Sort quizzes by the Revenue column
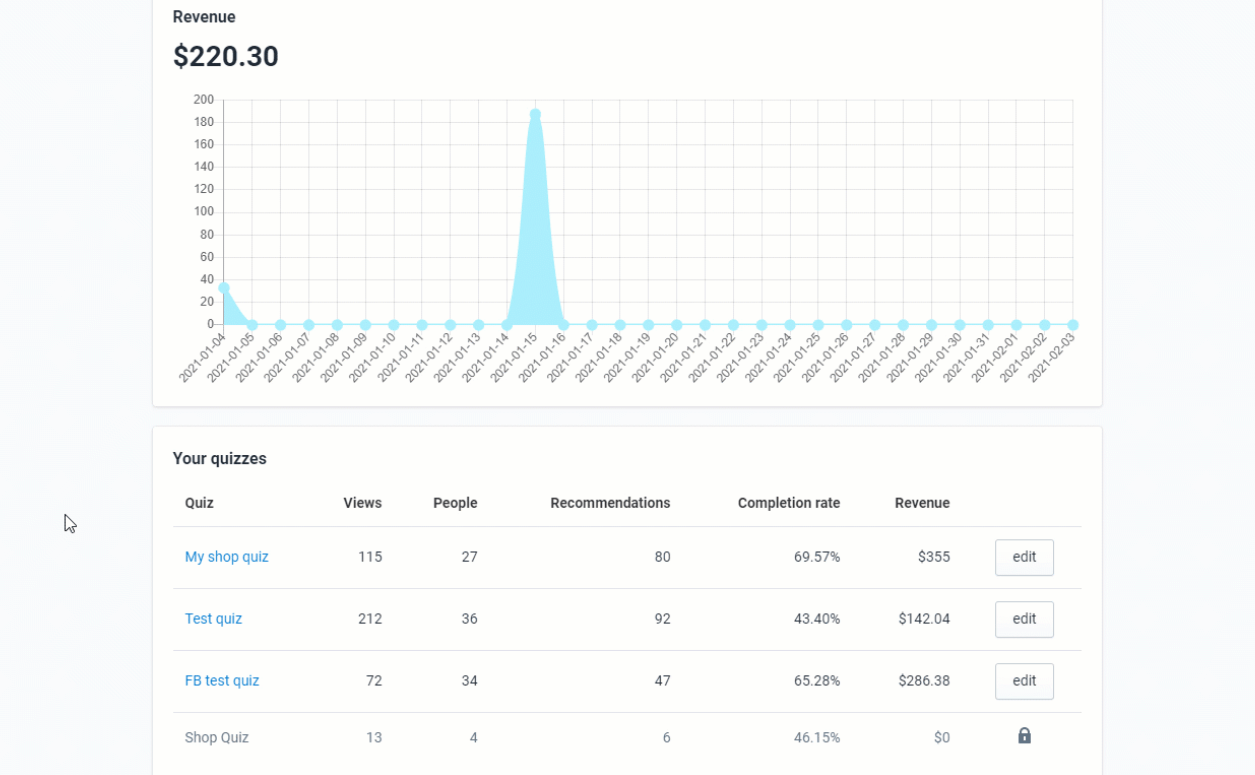Screen dimensions: 1255x775 point(921,503)
